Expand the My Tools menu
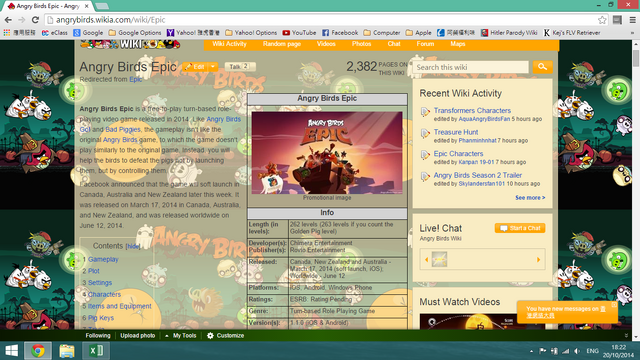Screen dimensions: 640x360 coord(181,336)
